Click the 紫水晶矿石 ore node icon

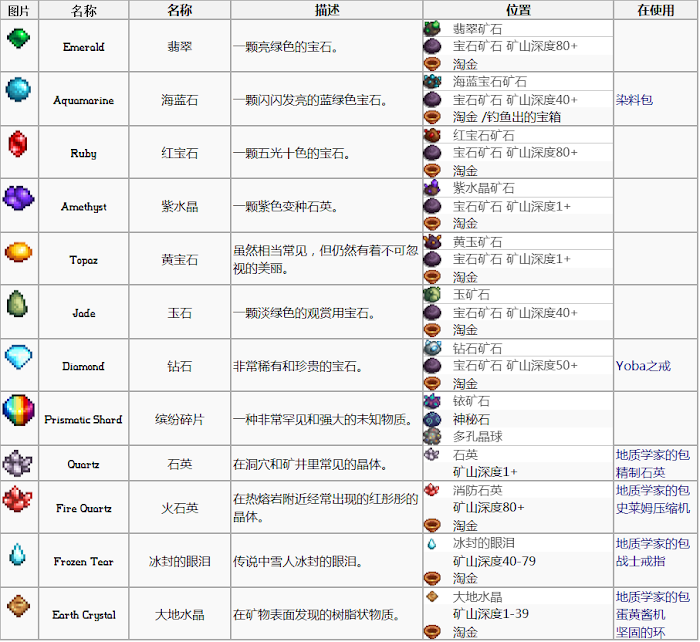click(x=432, y=188)
